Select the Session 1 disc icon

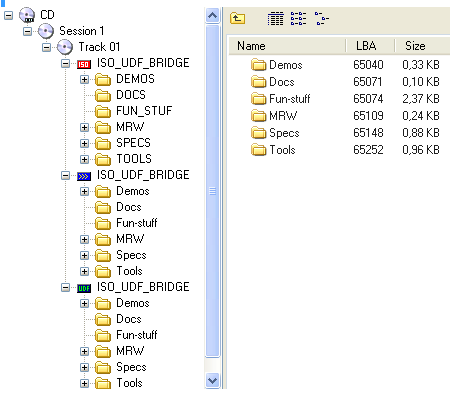click(x=46, y=31)
